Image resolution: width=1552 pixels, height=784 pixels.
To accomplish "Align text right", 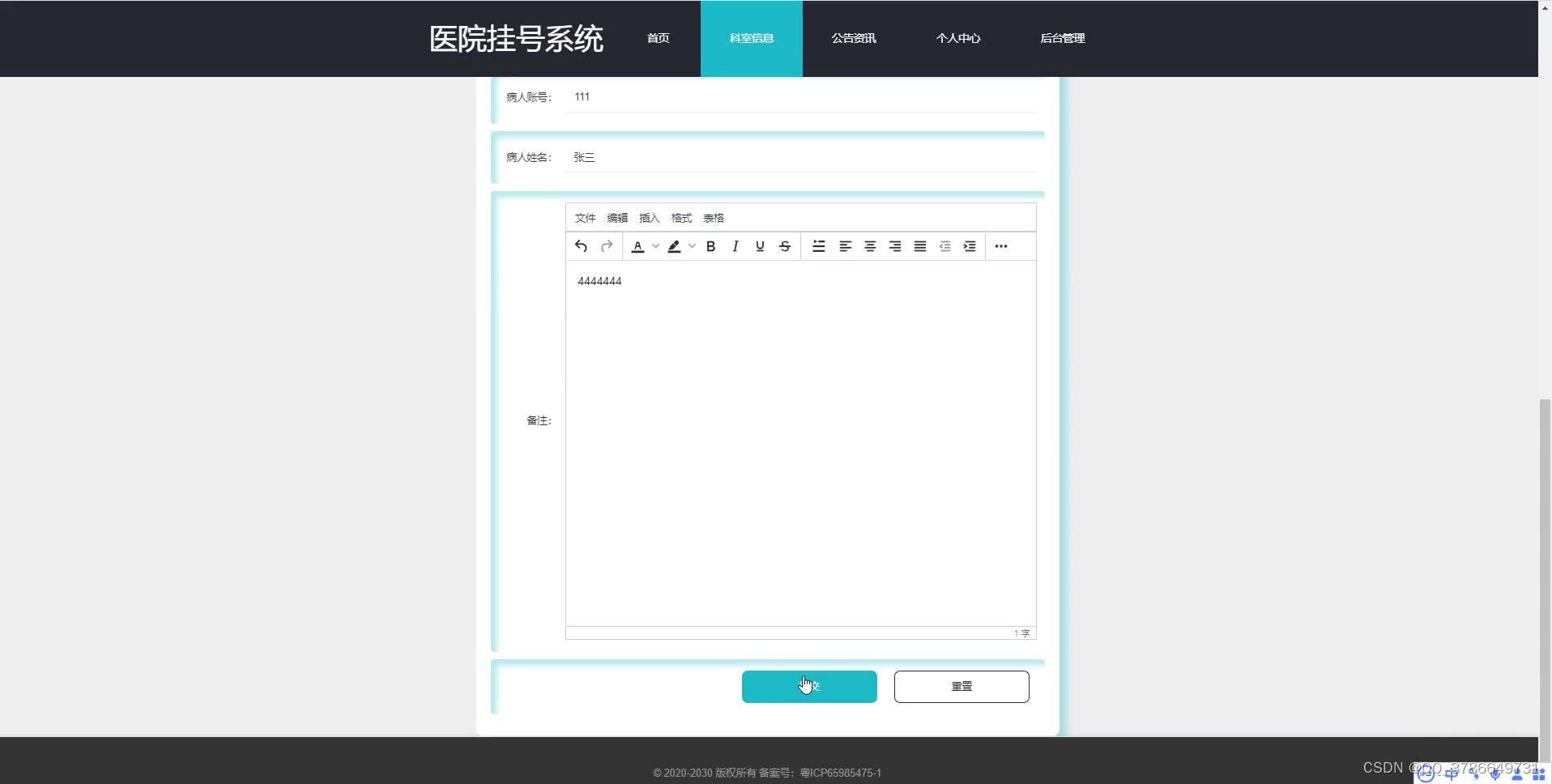I will coord(895,246).
